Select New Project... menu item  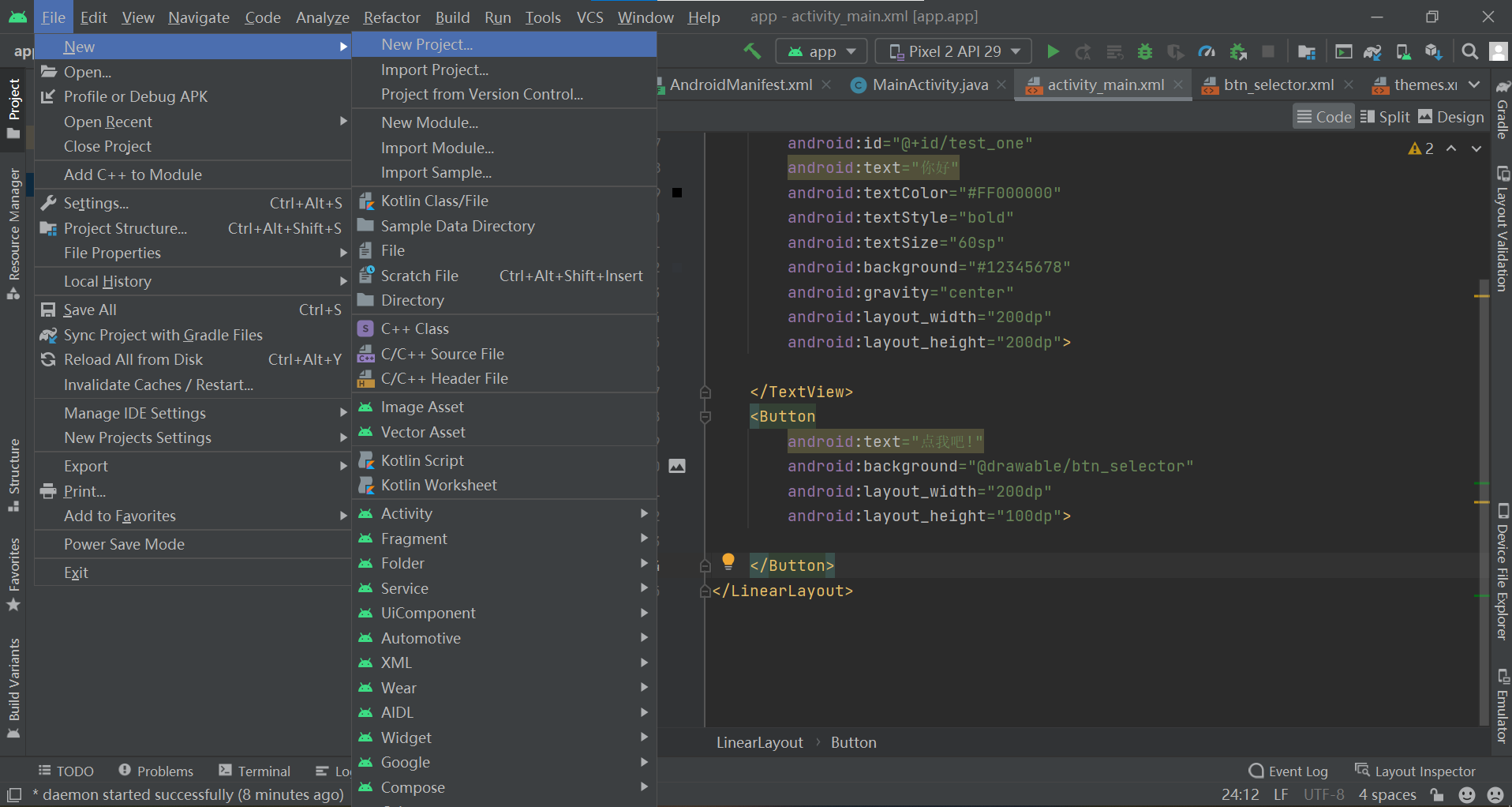tap(504, 44)
